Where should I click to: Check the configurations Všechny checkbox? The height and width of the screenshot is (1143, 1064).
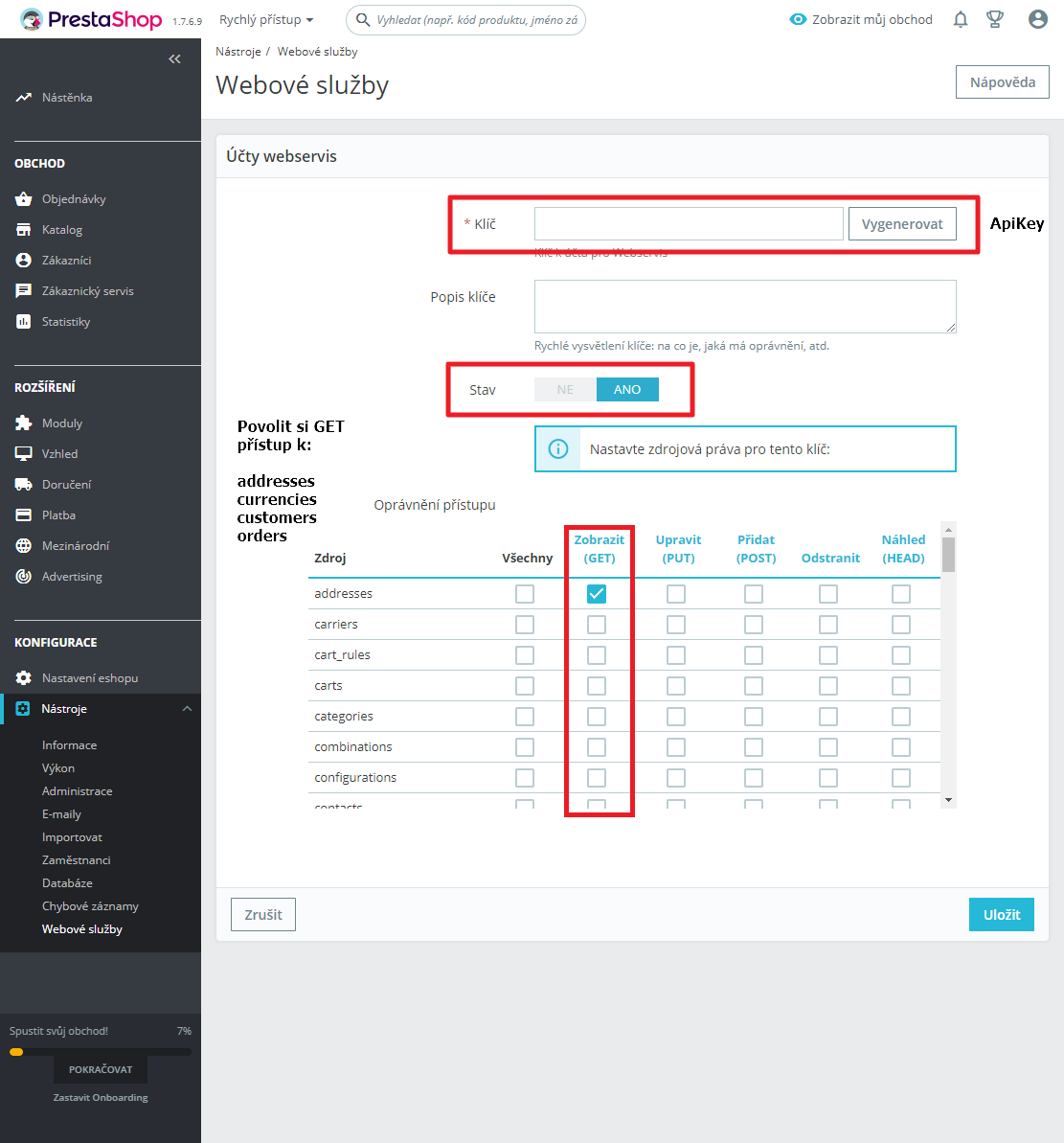pyautogui.click(x=525, y=777)
